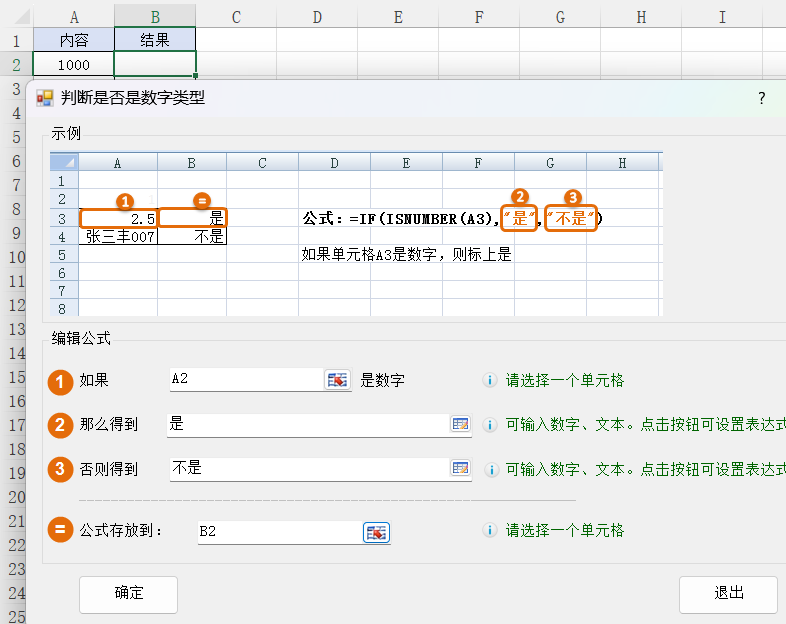The height and width of the screenshot is (624, 786).
Task: Select cell A2 containing 1000
Action: pyautogui.click(x=74, y=65)
